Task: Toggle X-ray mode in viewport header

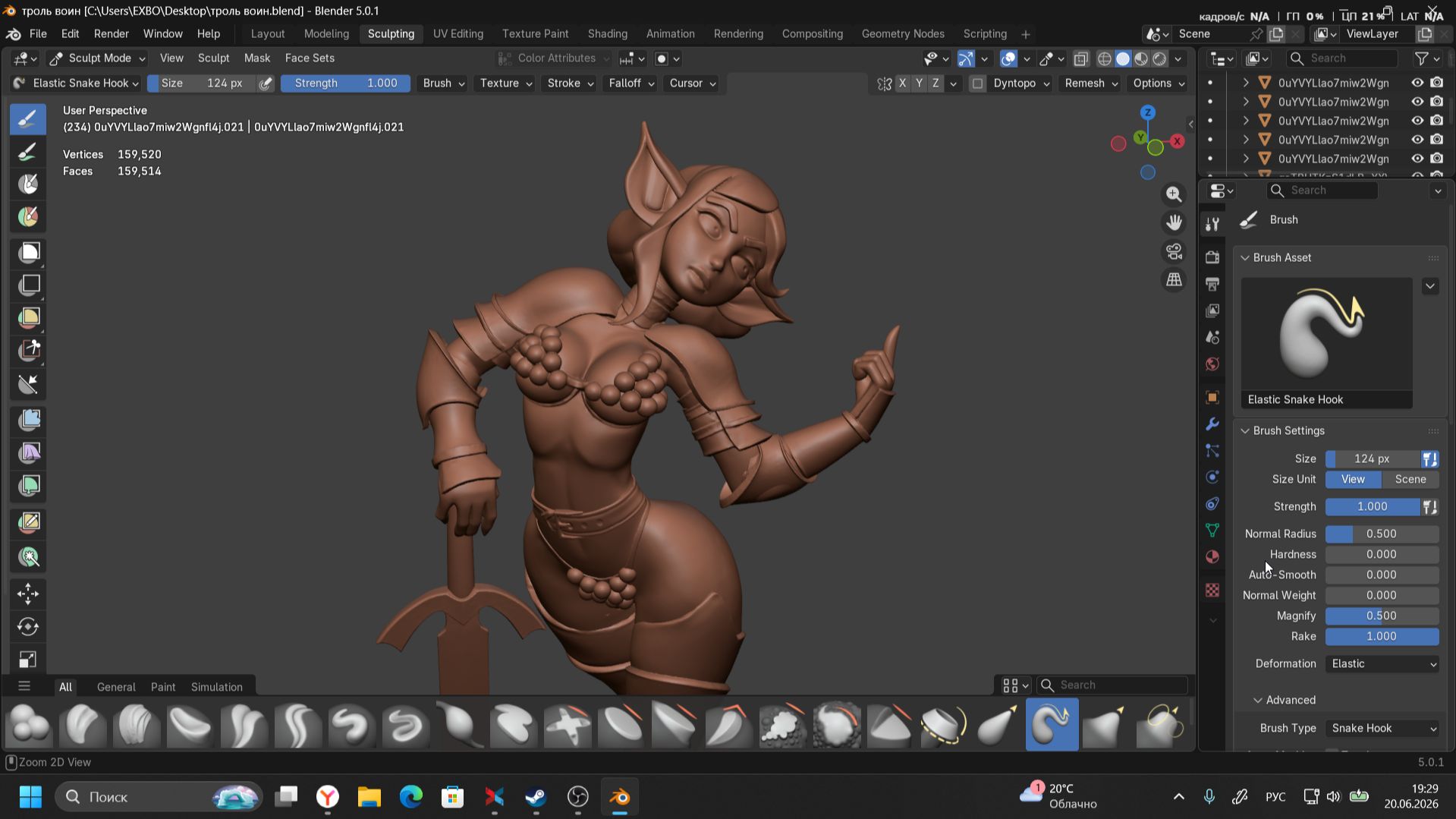Action: (1081, 58)
